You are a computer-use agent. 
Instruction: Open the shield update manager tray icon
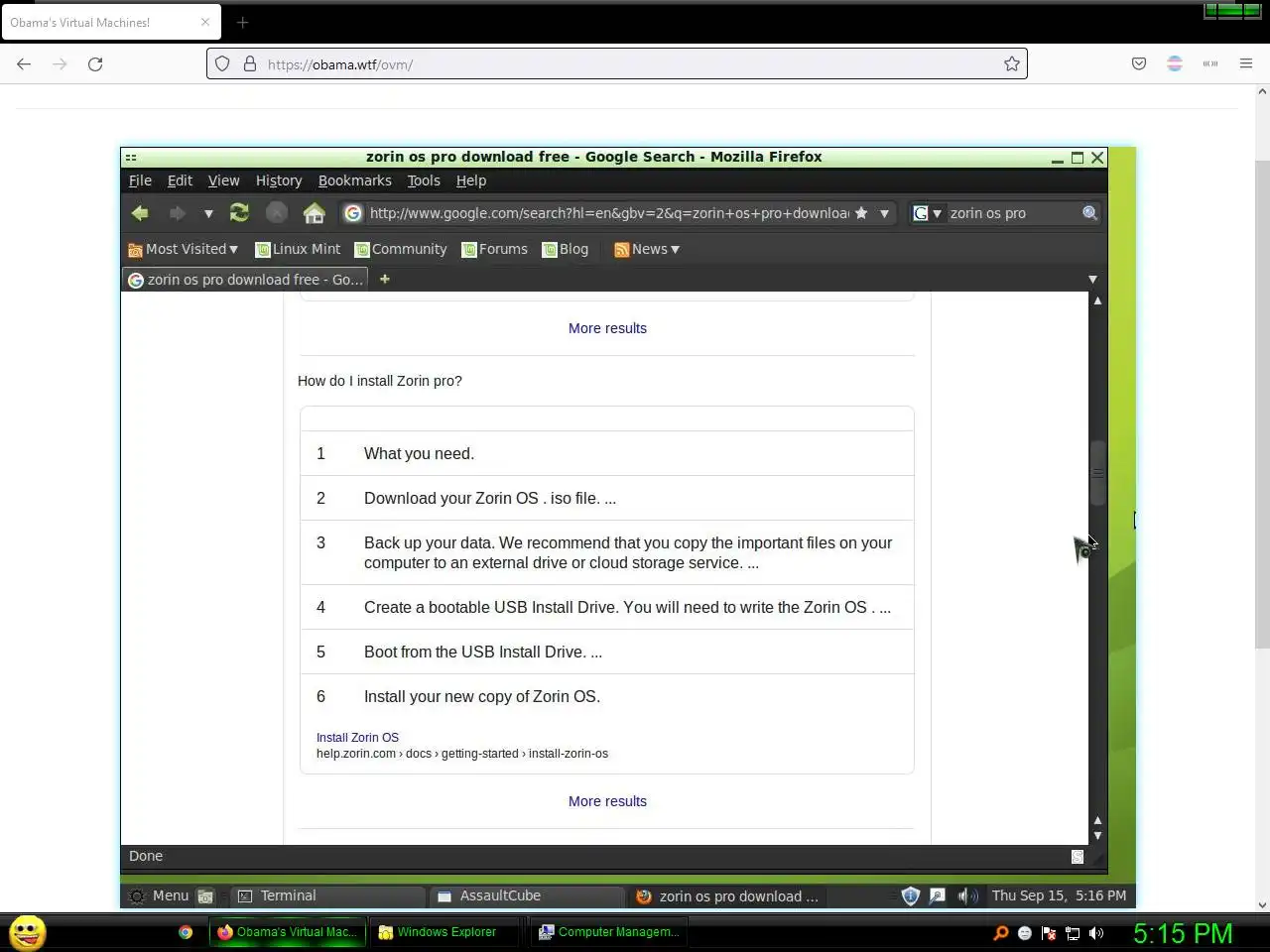[x=911, y=896]
